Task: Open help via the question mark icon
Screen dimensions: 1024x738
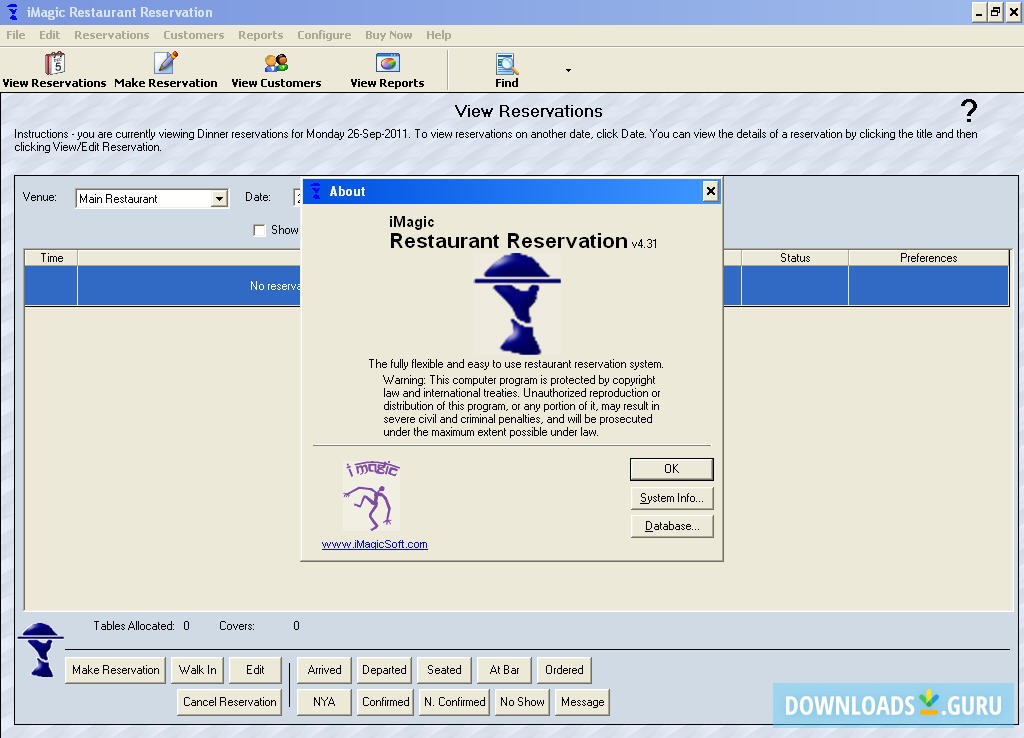Action: coord(967,111)
